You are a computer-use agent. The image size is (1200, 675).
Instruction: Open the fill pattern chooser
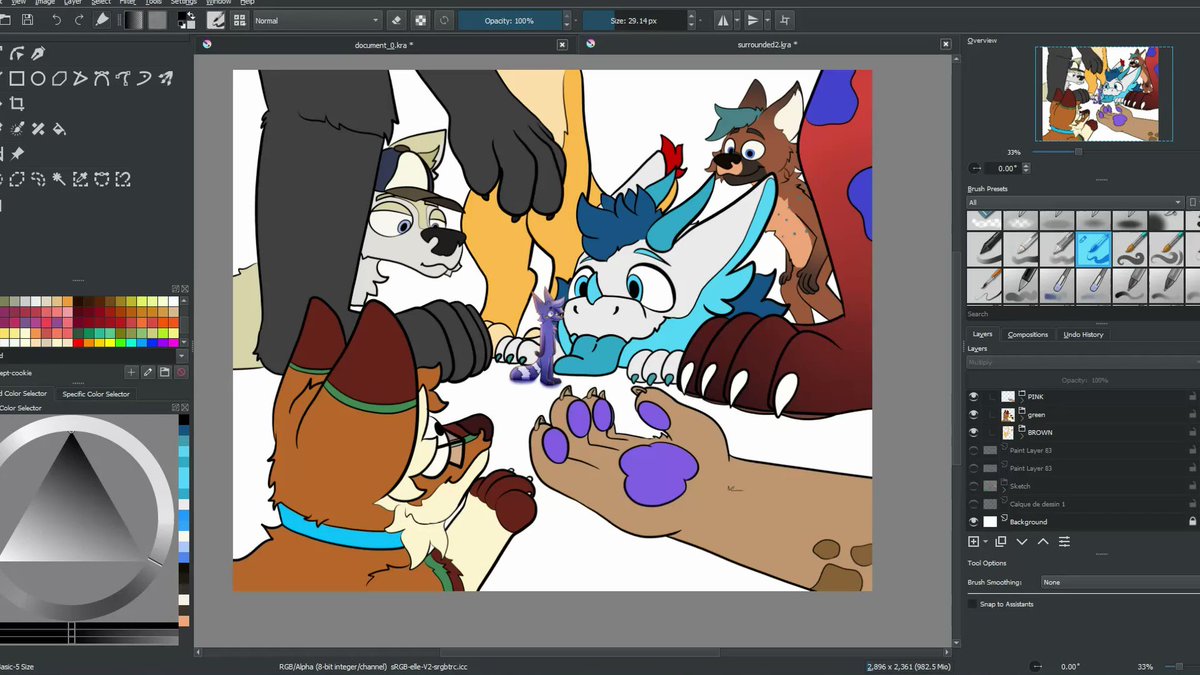click(x=158, y=20)
